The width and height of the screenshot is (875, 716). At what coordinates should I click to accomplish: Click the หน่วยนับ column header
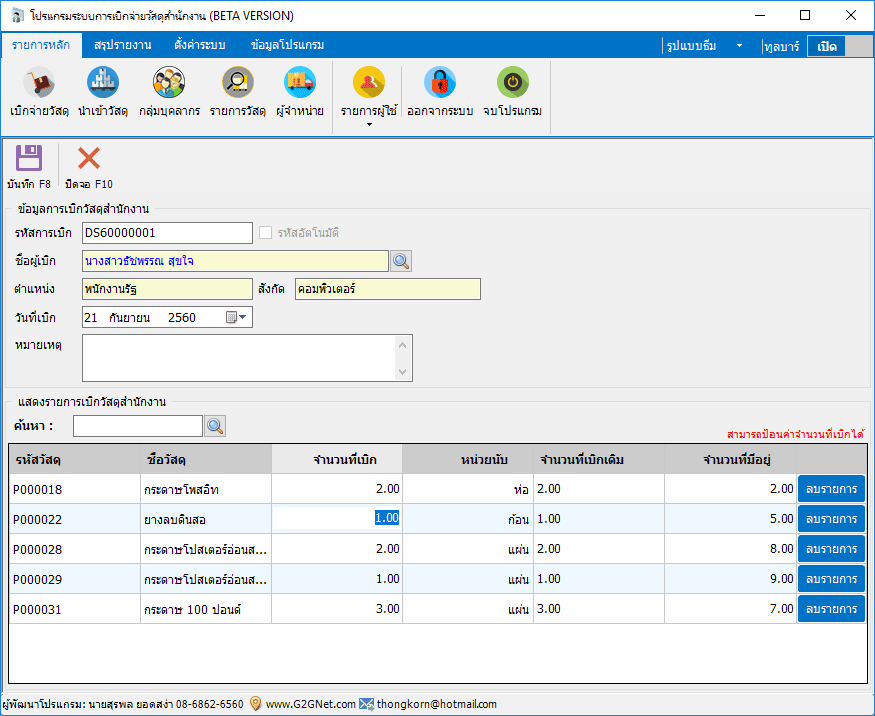pyautogui.click(x=468, y=460)
